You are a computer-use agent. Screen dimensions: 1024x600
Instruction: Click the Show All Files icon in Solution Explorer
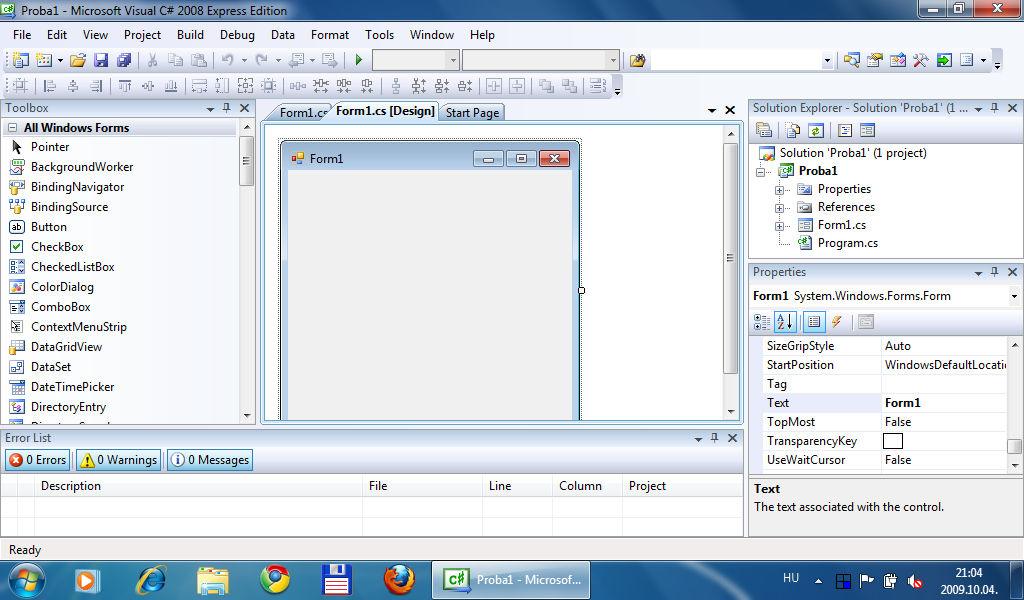793,131
